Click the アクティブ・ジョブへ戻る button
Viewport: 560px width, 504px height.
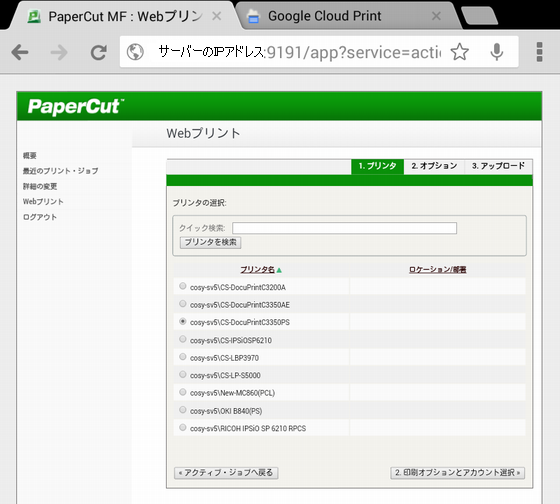(x=226, y=473)
